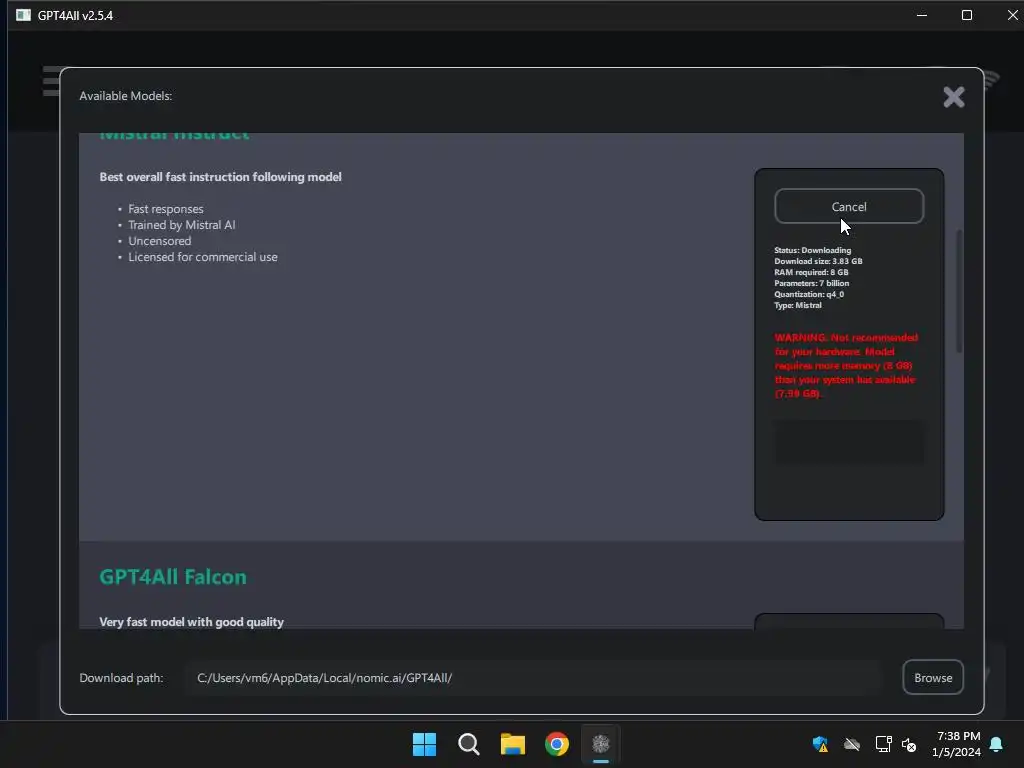Launch File Explorer from the taskbar
The image size is (1024, 768).
point(513,744)
